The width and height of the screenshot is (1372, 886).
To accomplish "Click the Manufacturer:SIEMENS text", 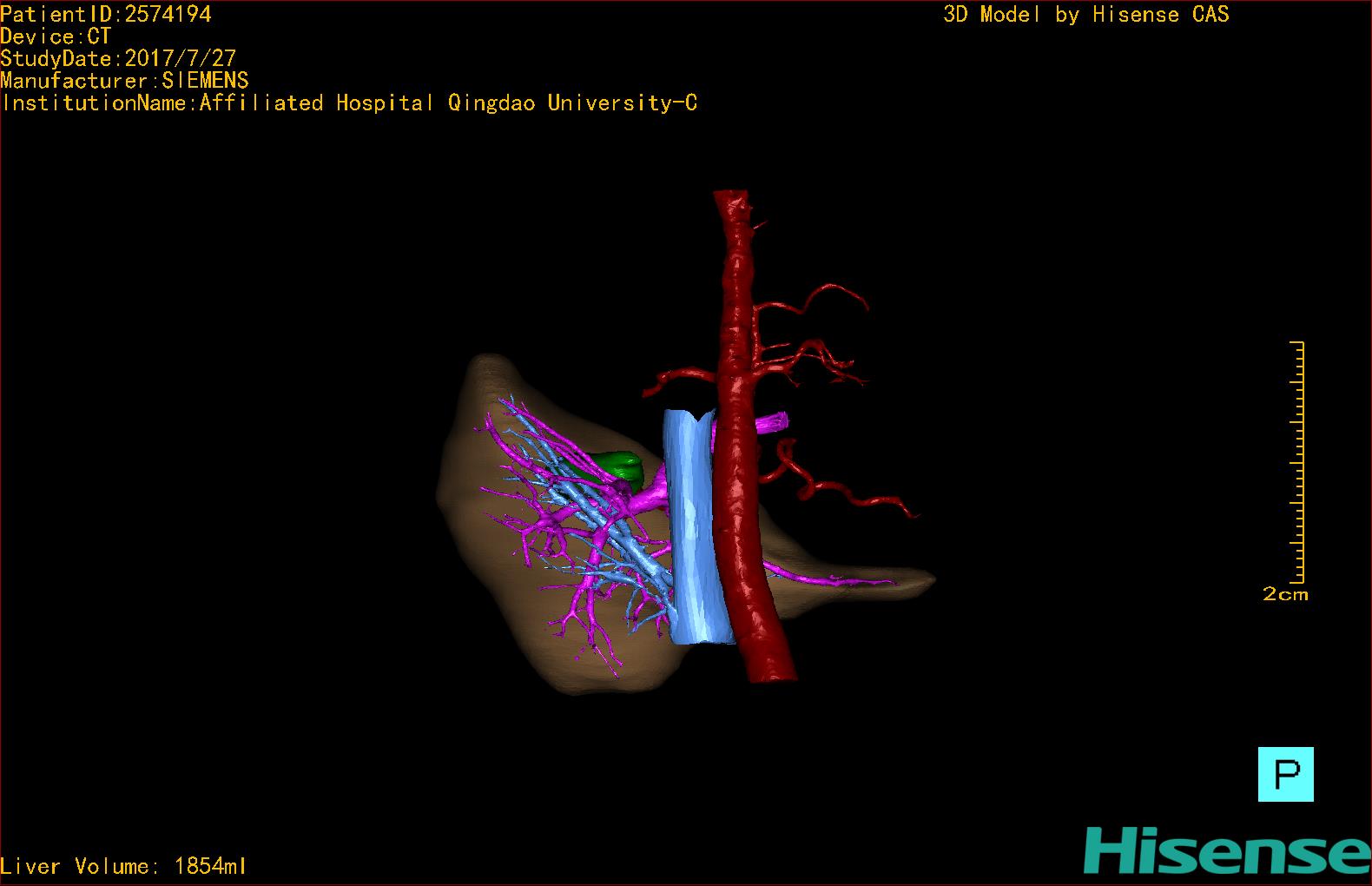I will pyautogui.click(x=124, y=81).
